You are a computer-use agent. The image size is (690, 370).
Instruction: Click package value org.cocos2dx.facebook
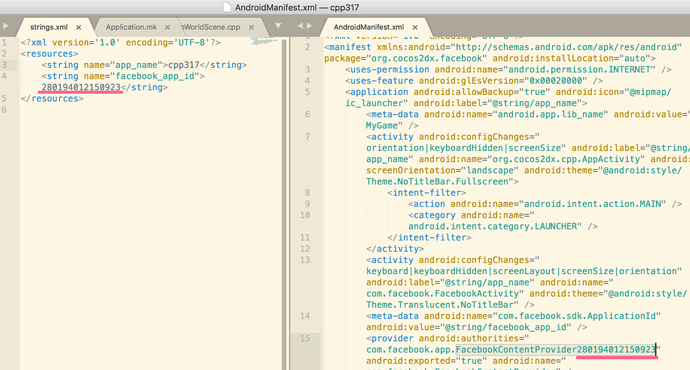click(x=427, y=59)
